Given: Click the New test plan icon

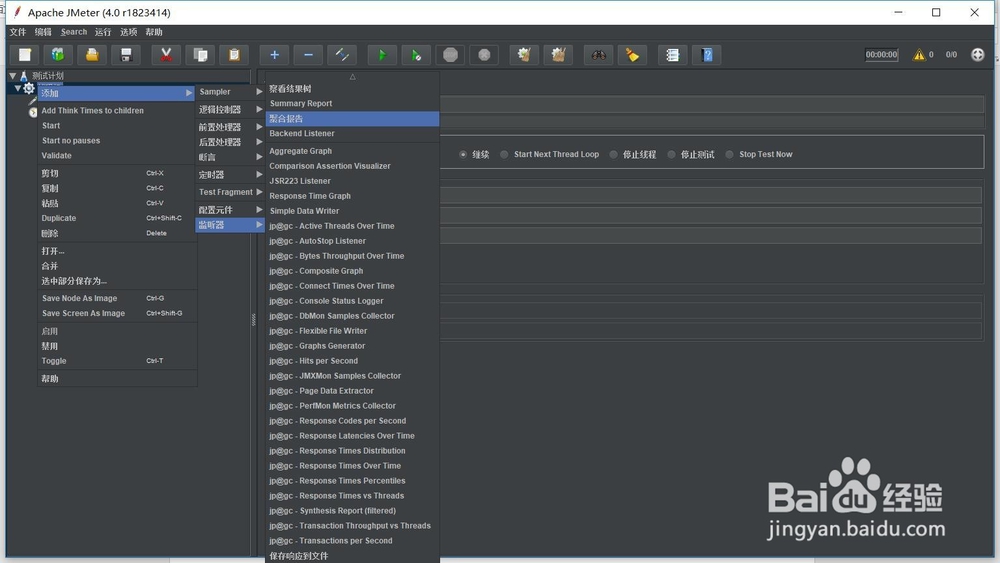Looking at the screenshot, I should point(25,55).
